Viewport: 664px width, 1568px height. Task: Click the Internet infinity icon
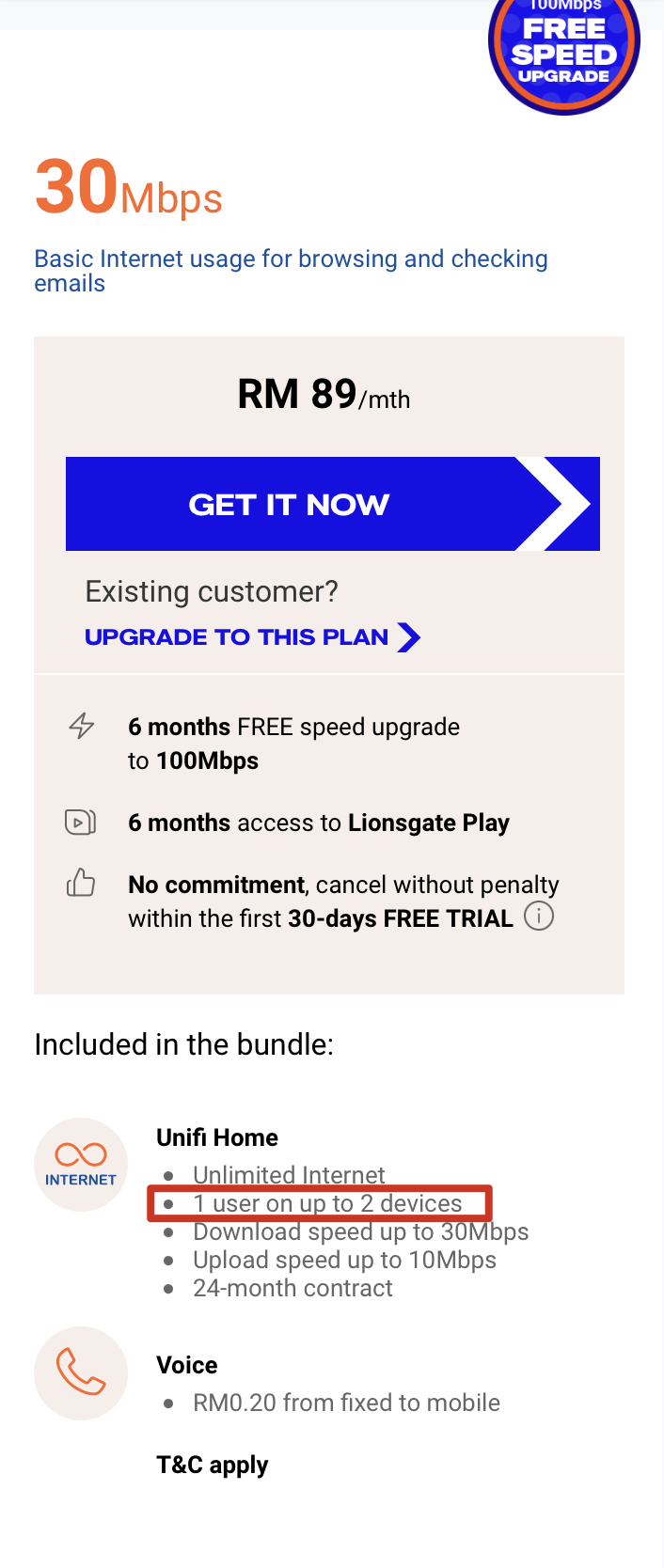pos(81,1165)
